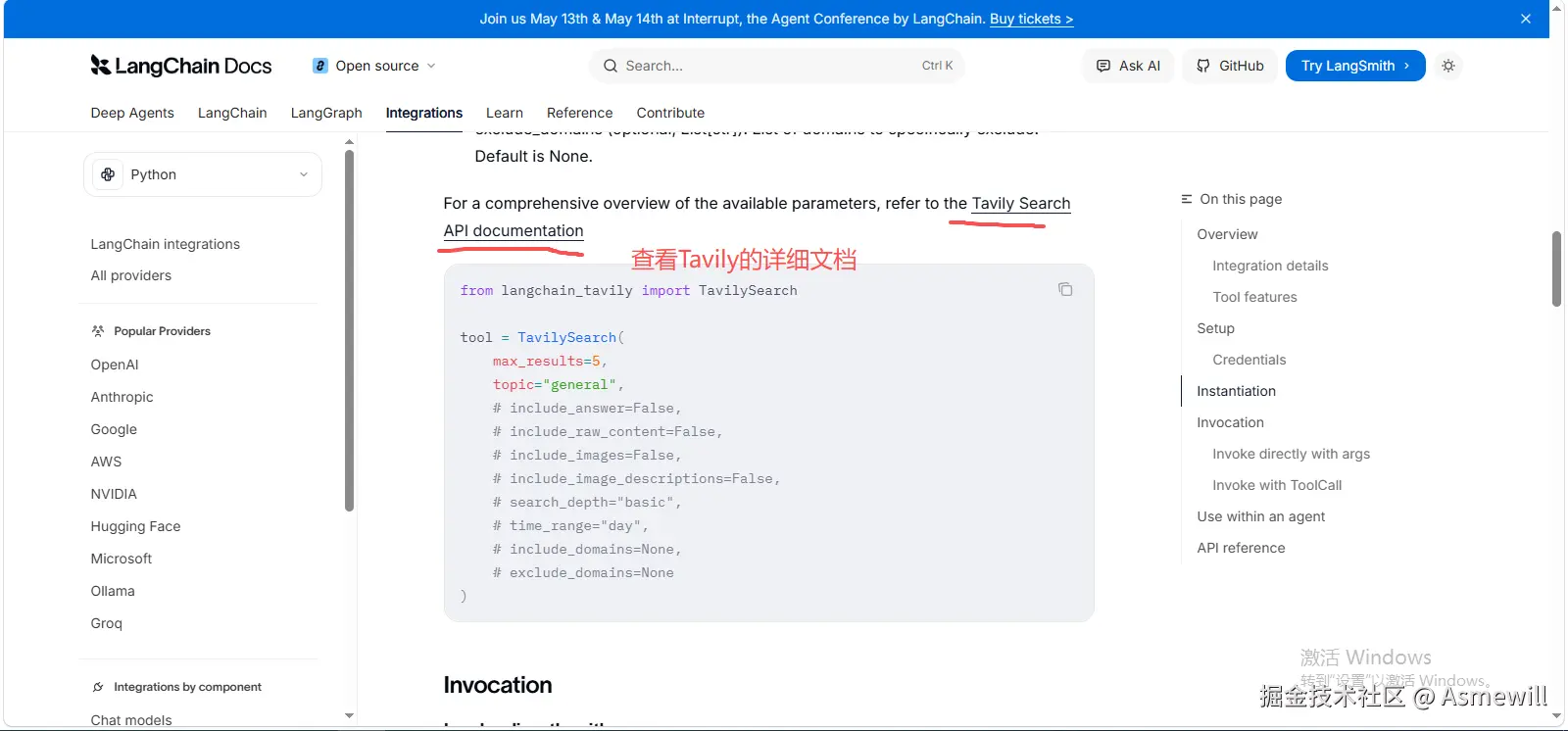The image size is (1568, 731).
Task: Open the AWS provider page
Action: [x=106, y=462]
